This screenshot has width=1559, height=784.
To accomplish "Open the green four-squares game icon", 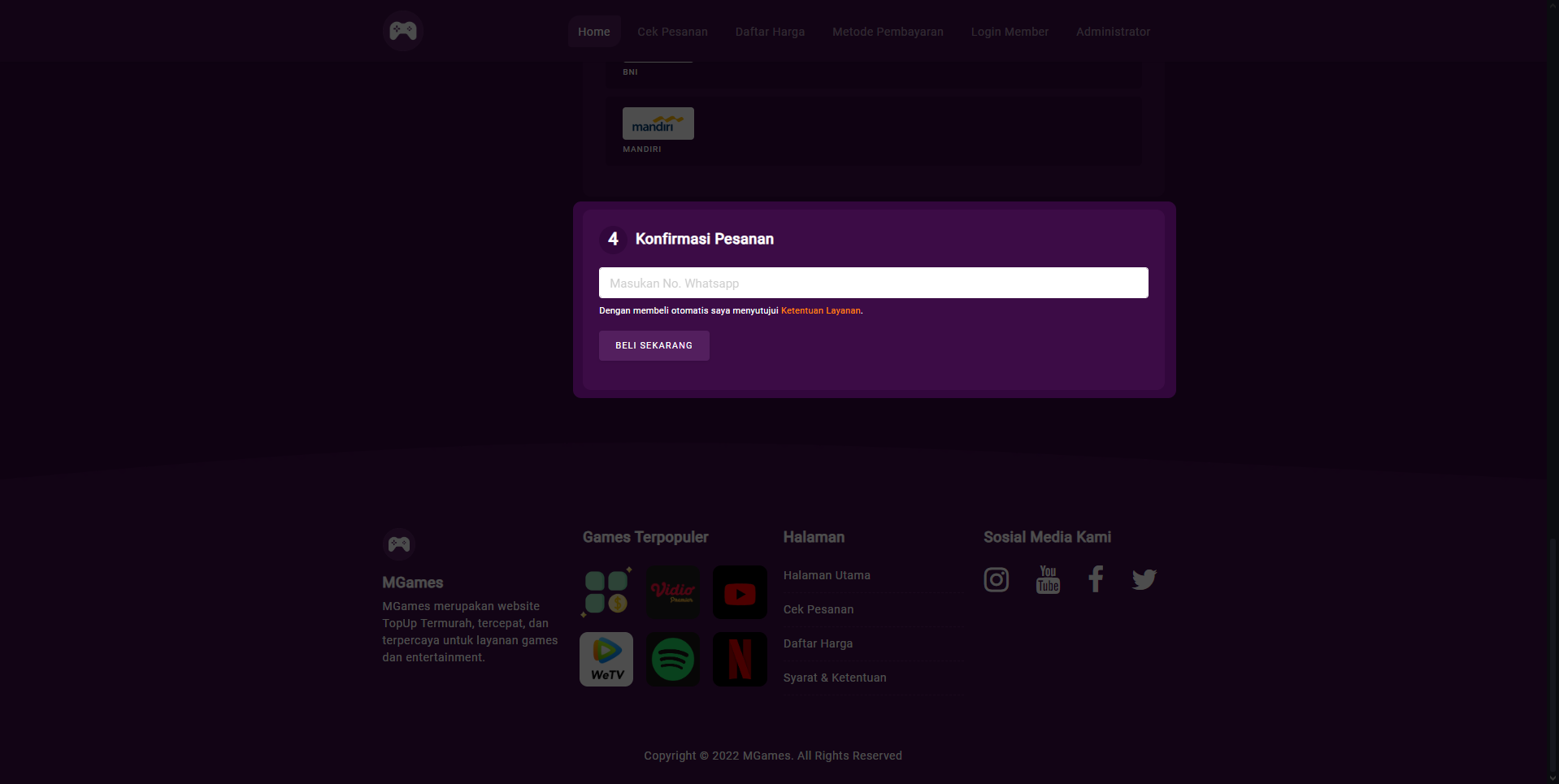I will 606,592.
